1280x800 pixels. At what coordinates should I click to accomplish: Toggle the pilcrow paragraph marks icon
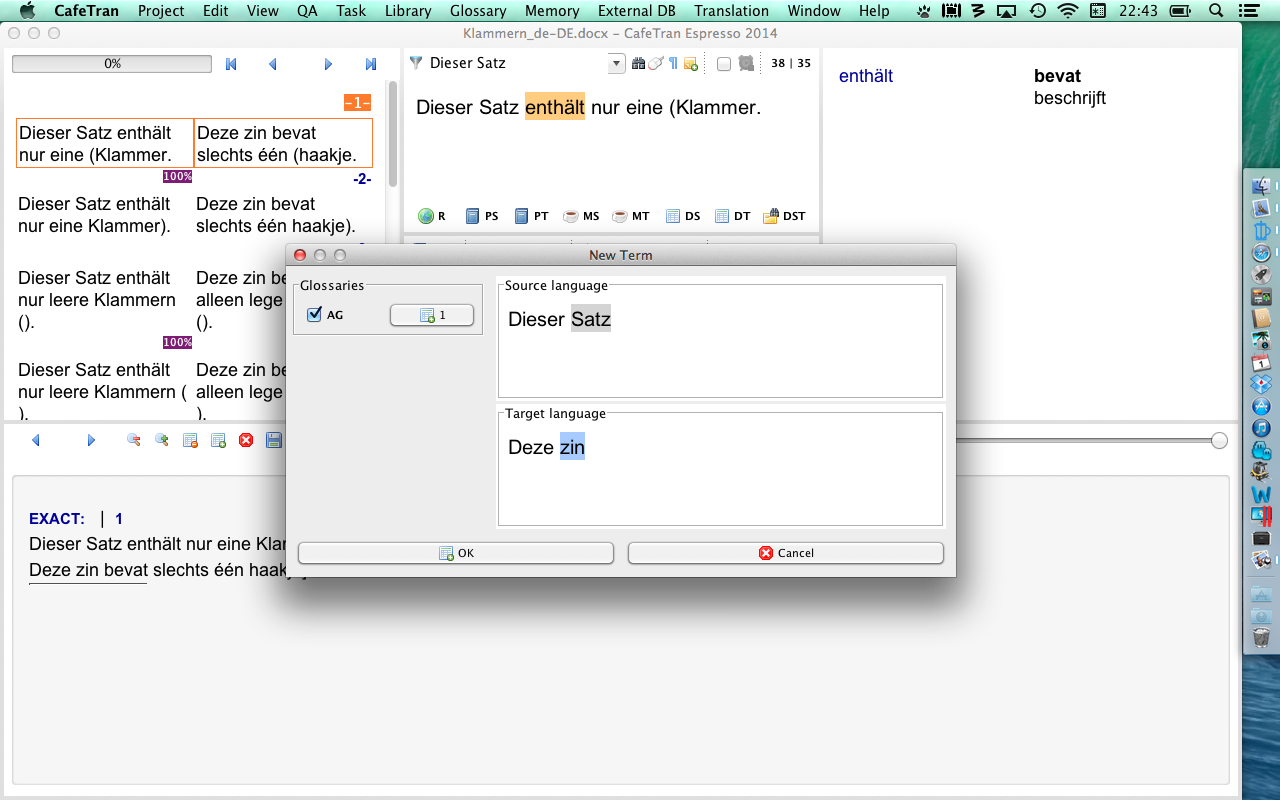click(x=673, y=64)
